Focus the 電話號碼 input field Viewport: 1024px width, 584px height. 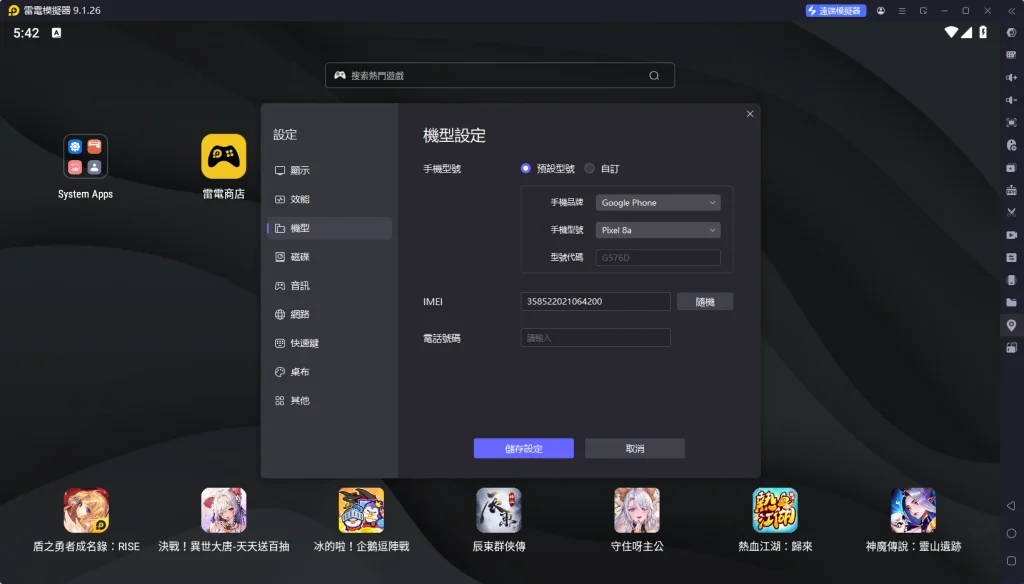click(596, 338)
